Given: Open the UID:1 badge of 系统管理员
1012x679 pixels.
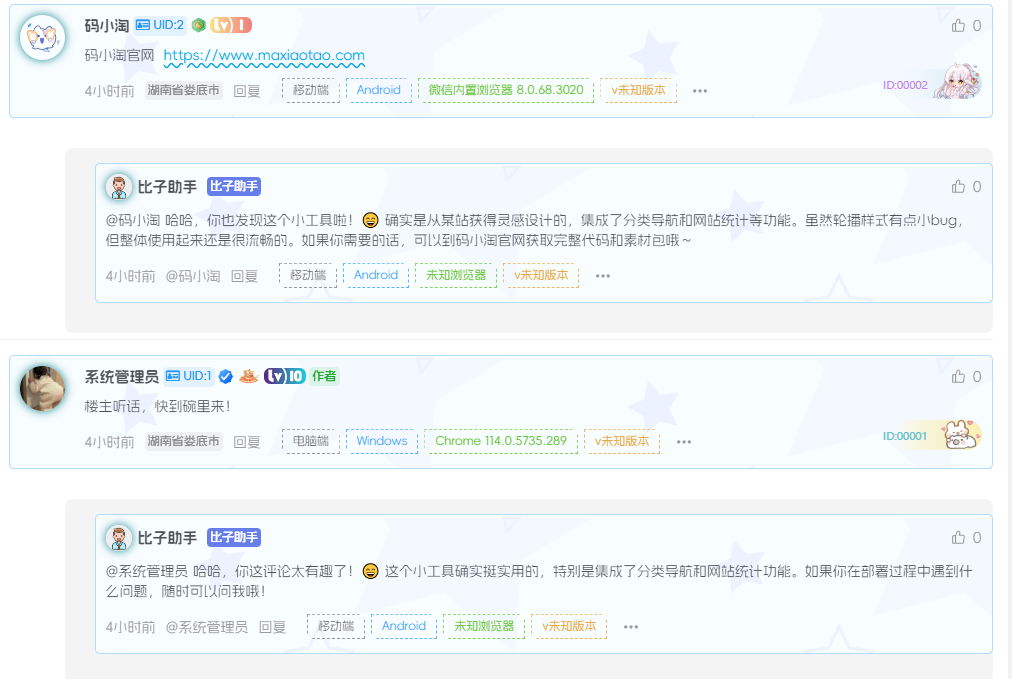Looking at the screenshot, I should tap(190, 376).
